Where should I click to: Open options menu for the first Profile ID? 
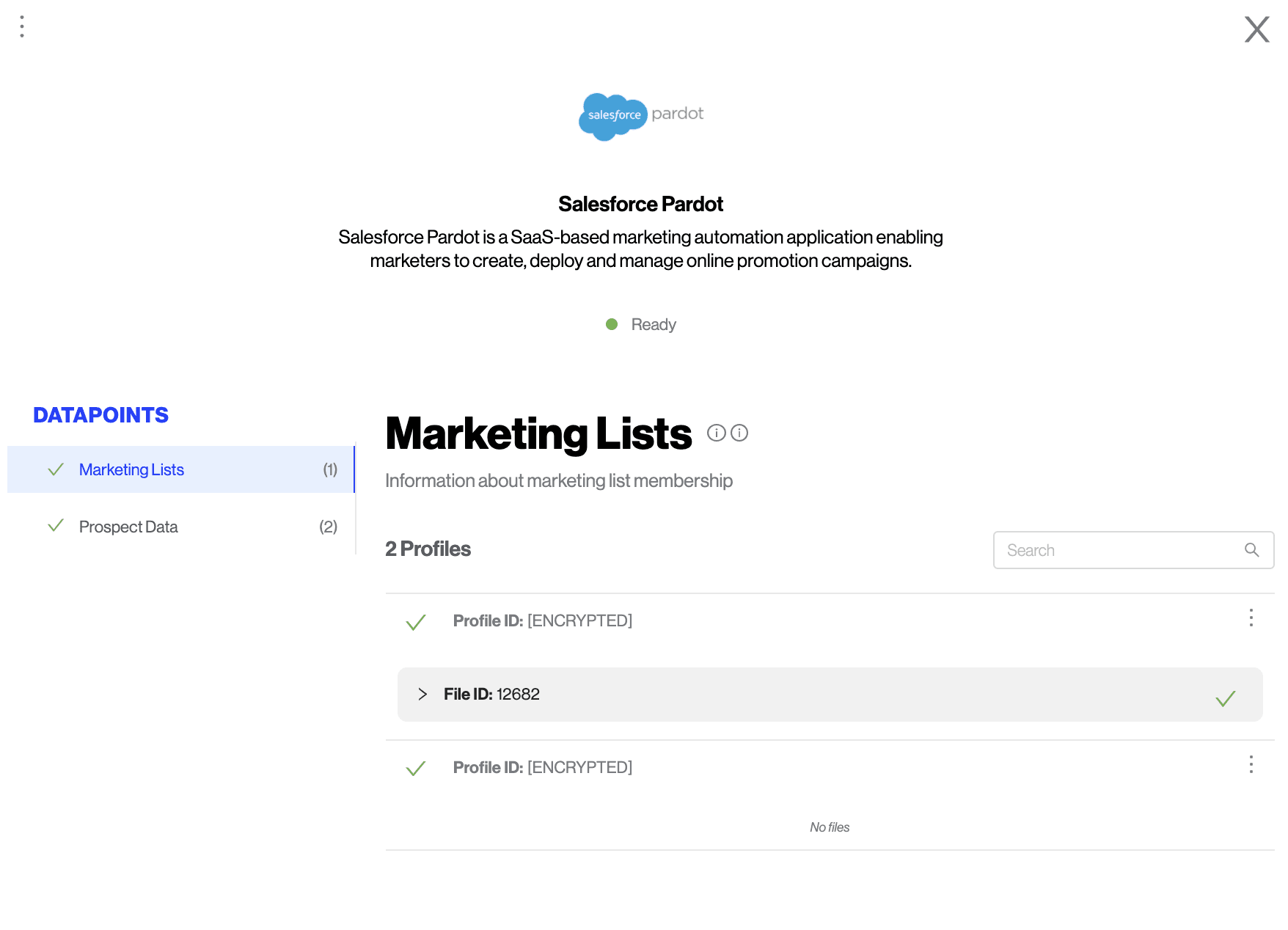pos(1251,618)
